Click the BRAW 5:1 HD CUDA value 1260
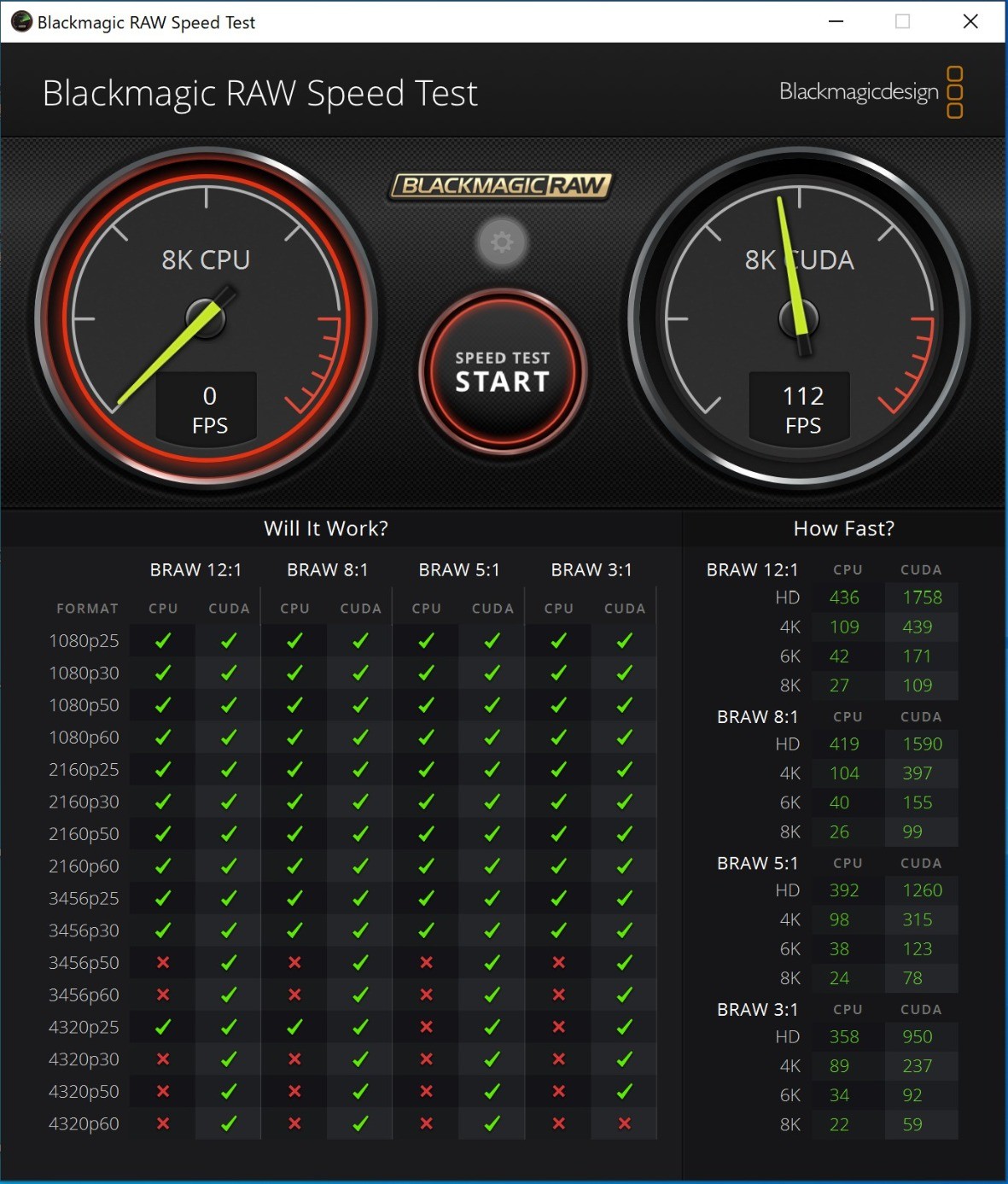Image resolution: width=1008 pixels, height=1184 pixels. [923, 890]
